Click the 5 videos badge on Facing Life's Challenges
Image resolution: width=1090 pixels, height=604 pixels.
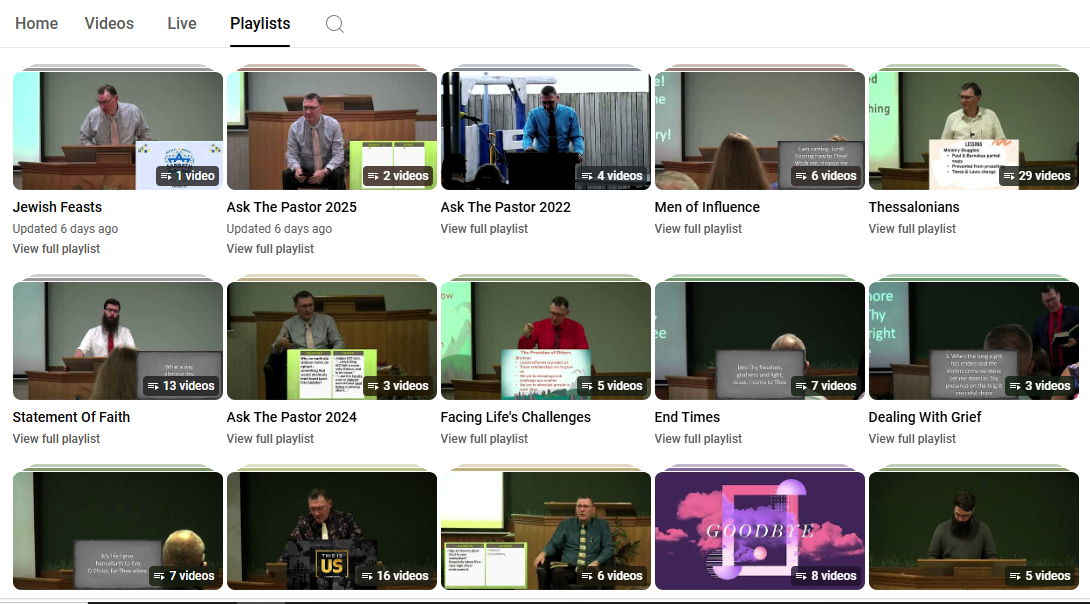(x=612, y=386)
